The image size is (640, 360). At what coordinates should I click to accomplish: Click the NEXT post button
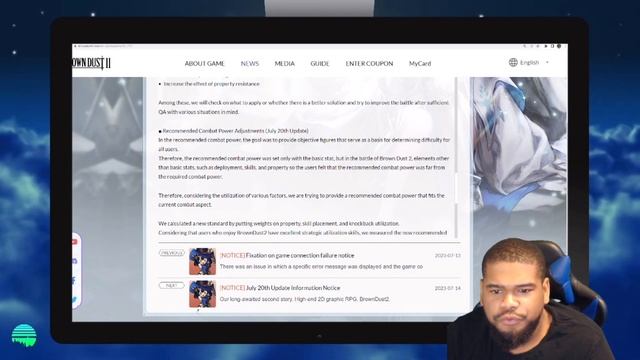tap(171, 285)
